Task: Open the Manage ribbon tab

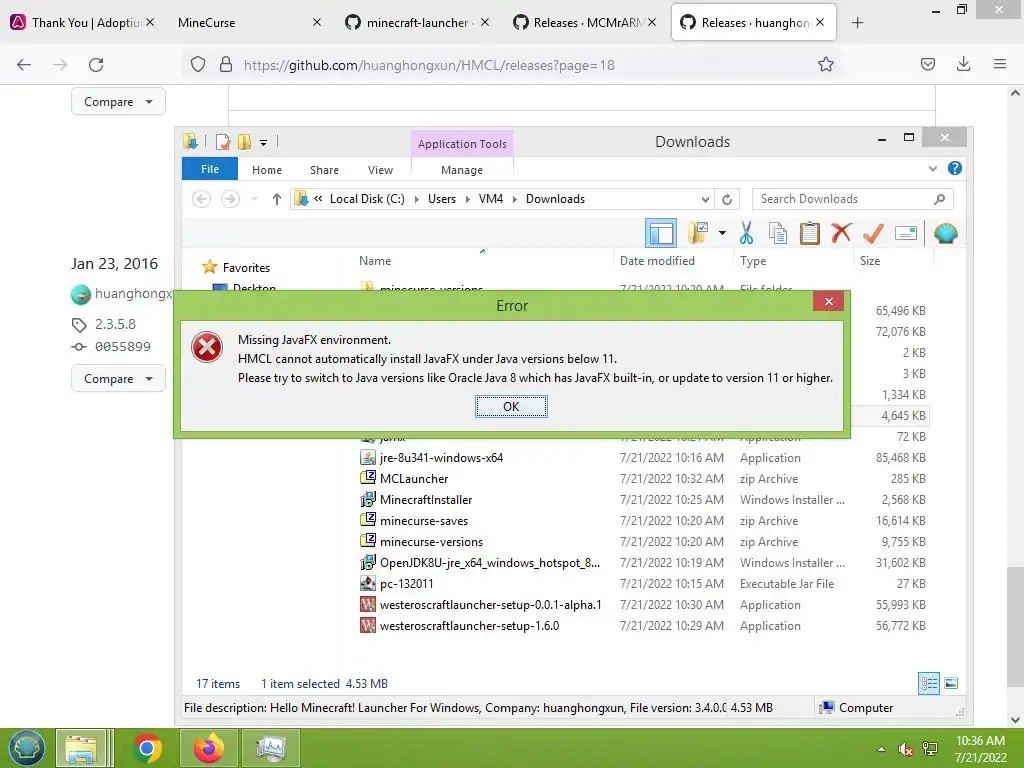Action: tap(462, 170)
